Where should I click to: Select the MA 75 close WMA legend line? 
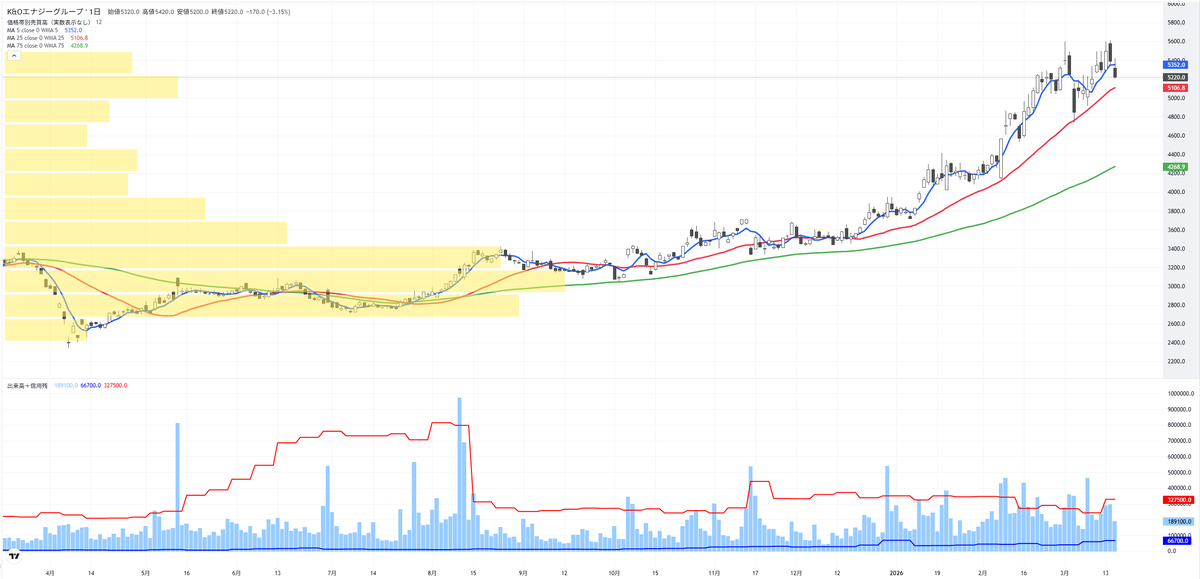(x=36, y=46)
